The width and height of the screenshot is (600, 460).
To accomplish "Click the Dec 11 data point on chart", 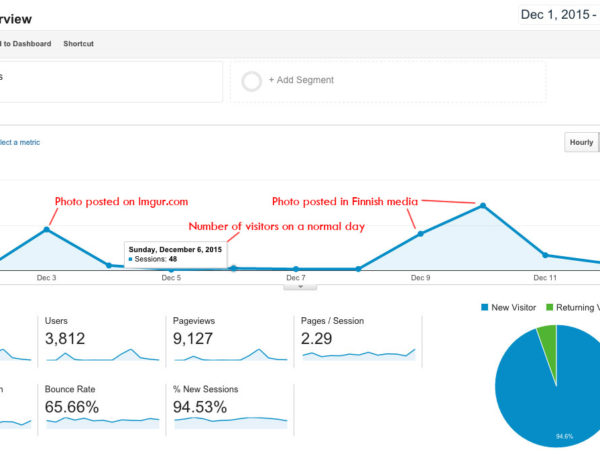I will (545, 255).
